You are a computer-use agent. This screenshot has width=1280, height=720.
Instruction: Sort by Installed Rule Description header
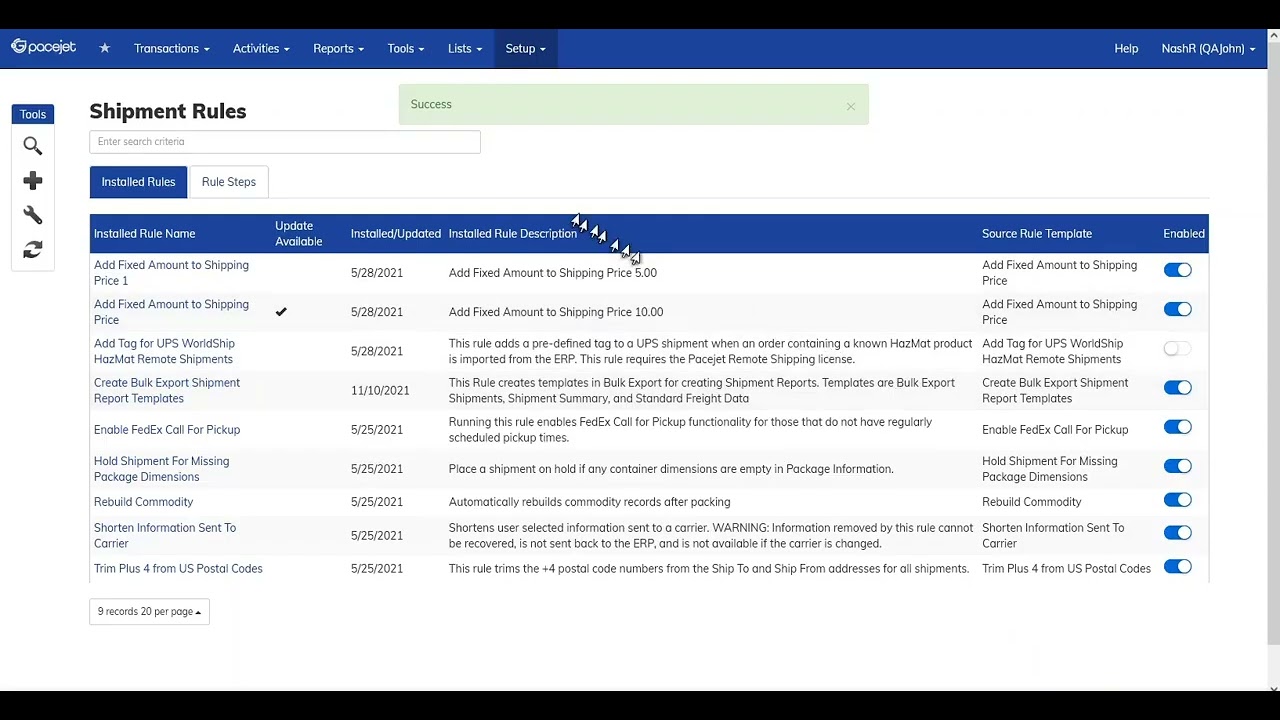[x=513, y=234]
